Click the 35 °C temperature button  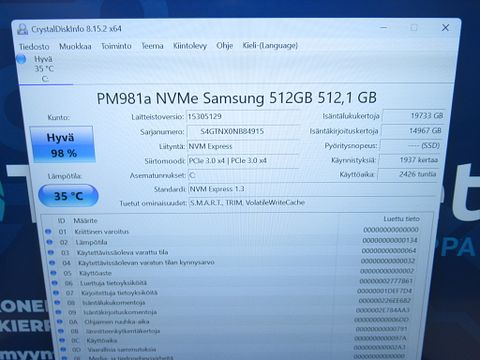[68, 196]
